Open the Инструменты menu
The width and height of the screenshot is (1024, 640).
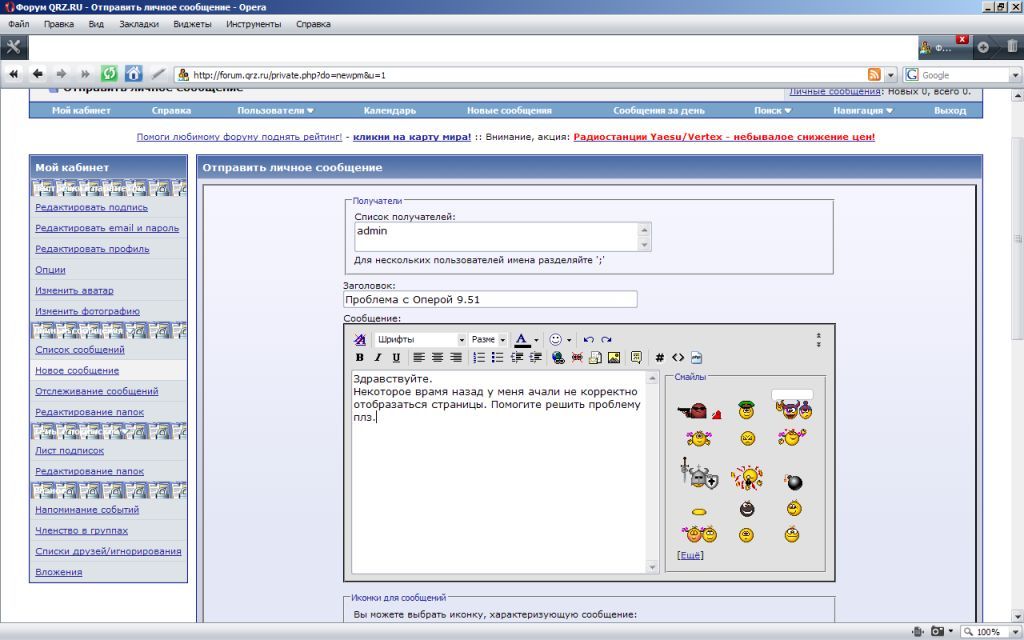(x=253, y=24)
